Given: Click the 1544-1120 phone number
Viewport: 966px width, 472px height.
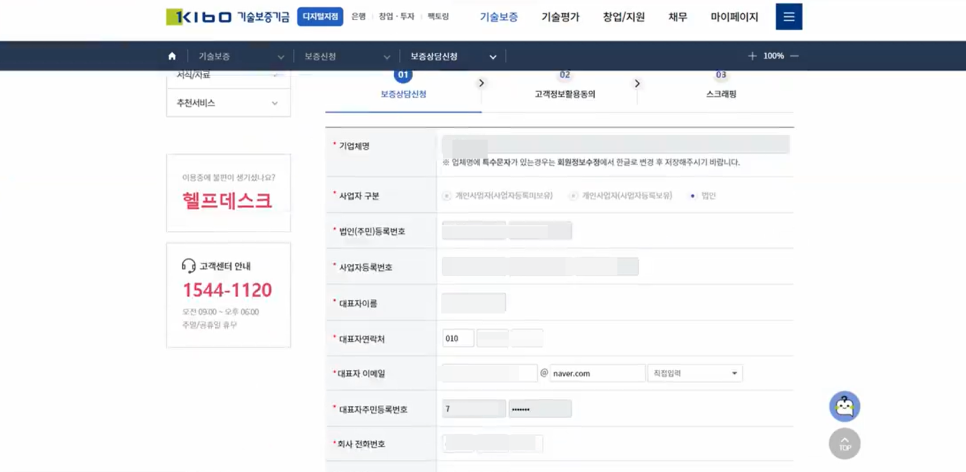Looking at the screenshot, I should pyautogui.click(x=227, y=290).
